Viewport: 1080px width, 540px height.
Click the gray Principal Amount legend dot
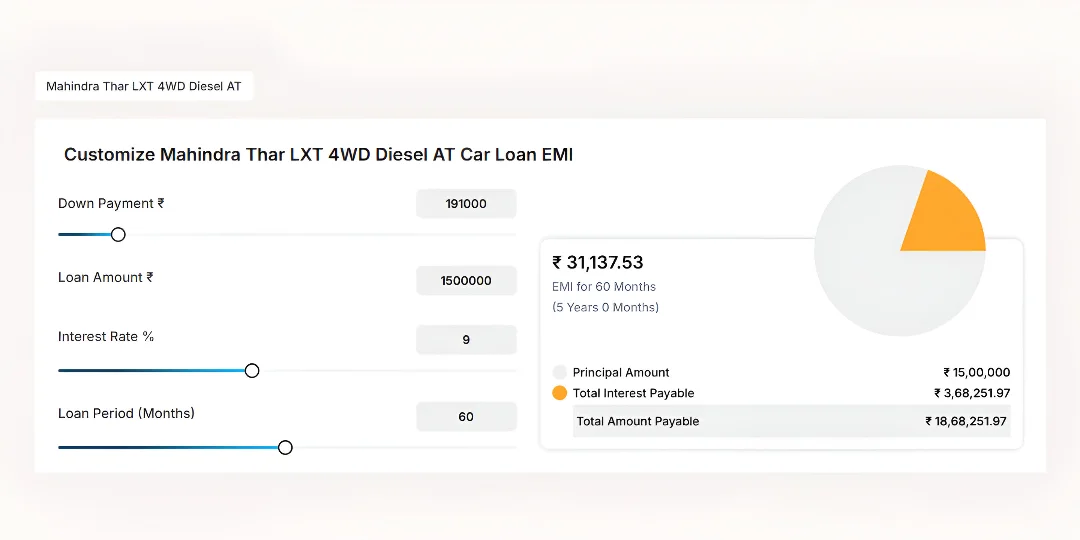click(x=560, y=372)
